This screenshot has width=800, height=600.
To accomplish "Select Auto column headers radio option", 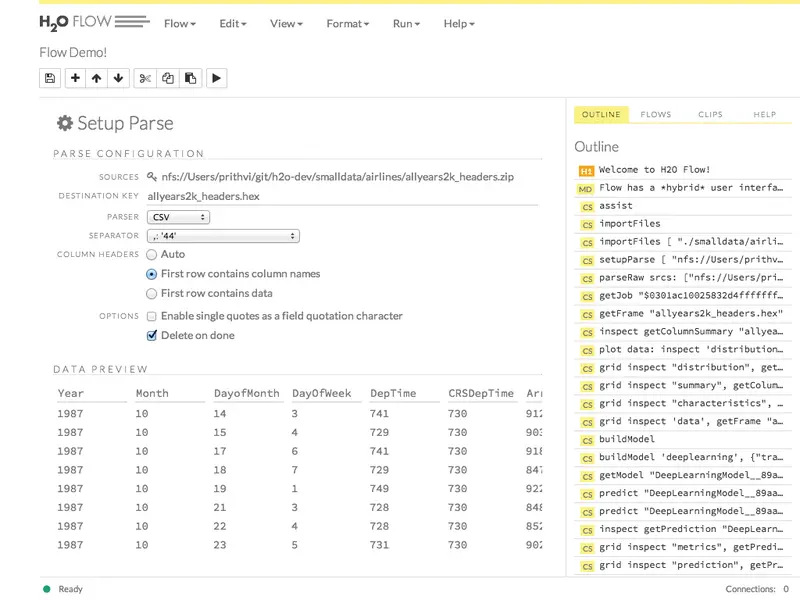I will coord(152,255).
